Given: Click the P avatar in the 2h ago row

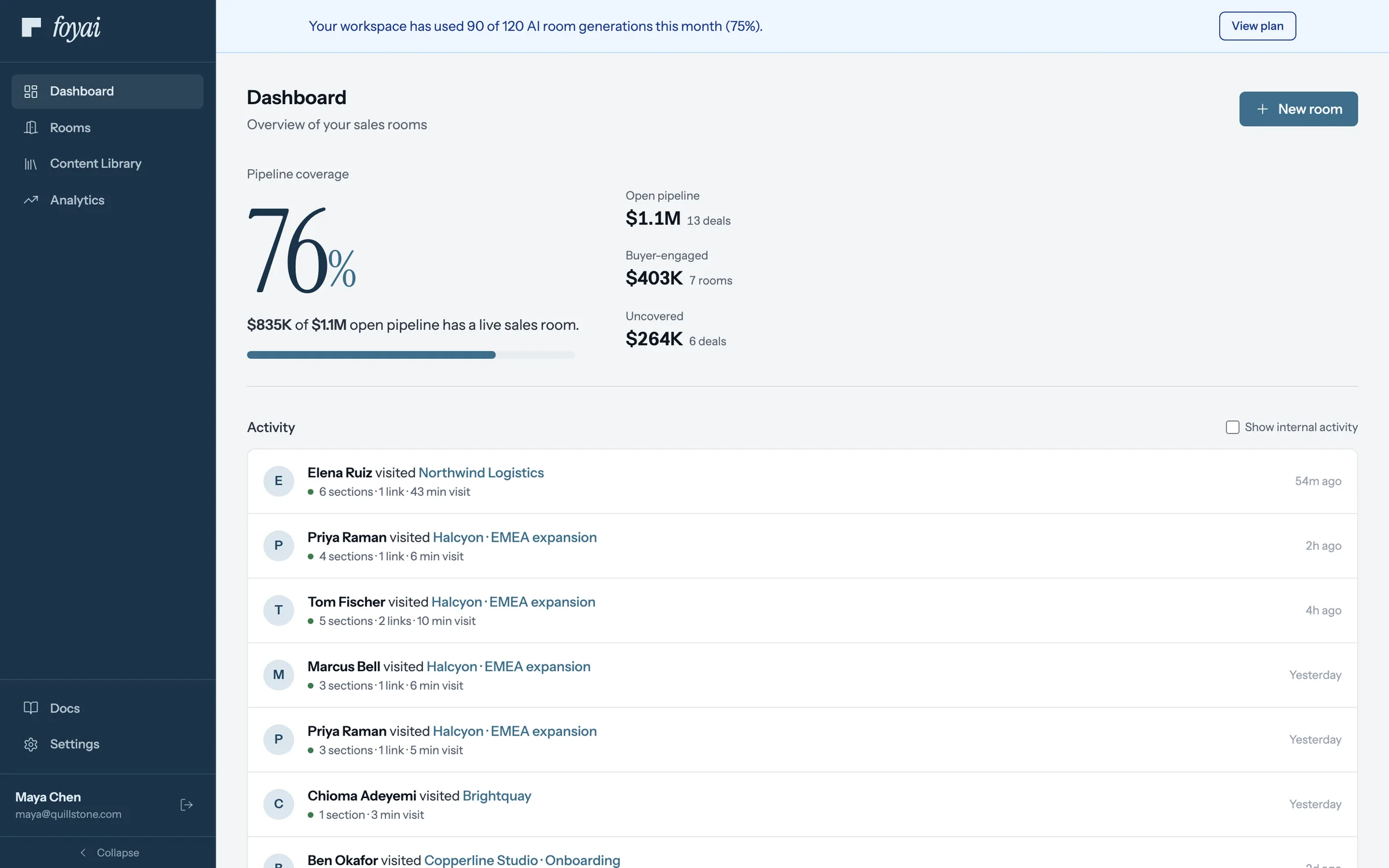Looking at the screenshot, I should pos(278,546).
